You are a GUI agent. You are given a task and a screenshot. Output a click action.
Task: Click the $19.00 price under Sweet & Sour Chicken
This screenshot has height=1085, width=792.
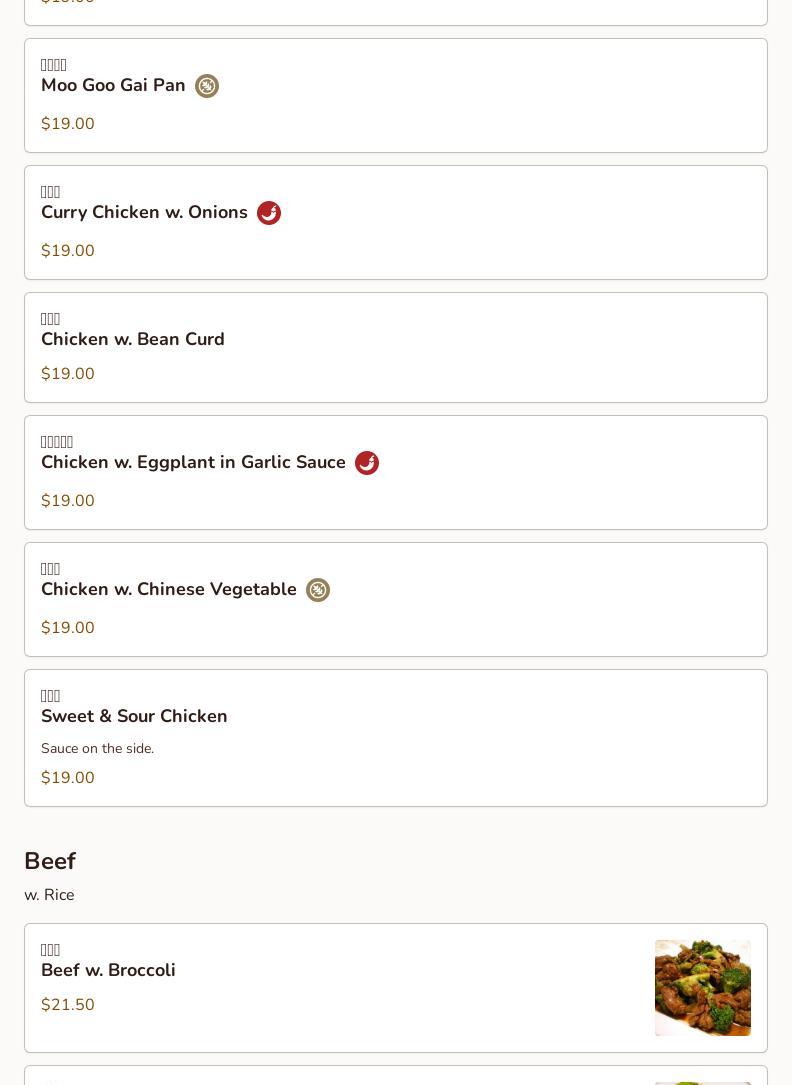click(68, 778)
